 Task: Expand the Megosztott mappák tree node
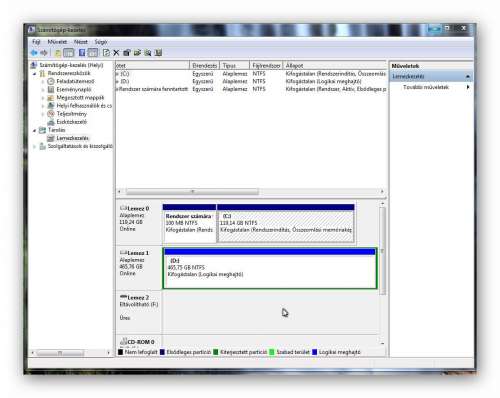(x=43, y=98)
